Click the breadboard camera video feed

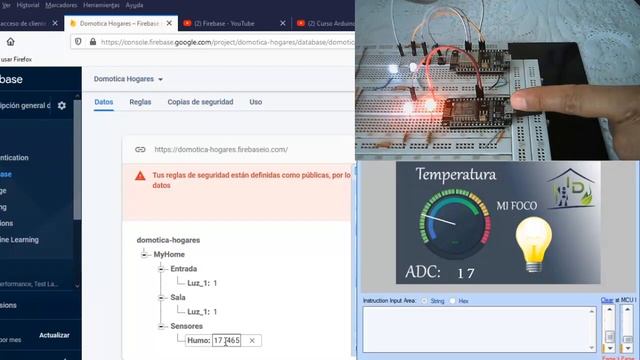pos(498,80)
